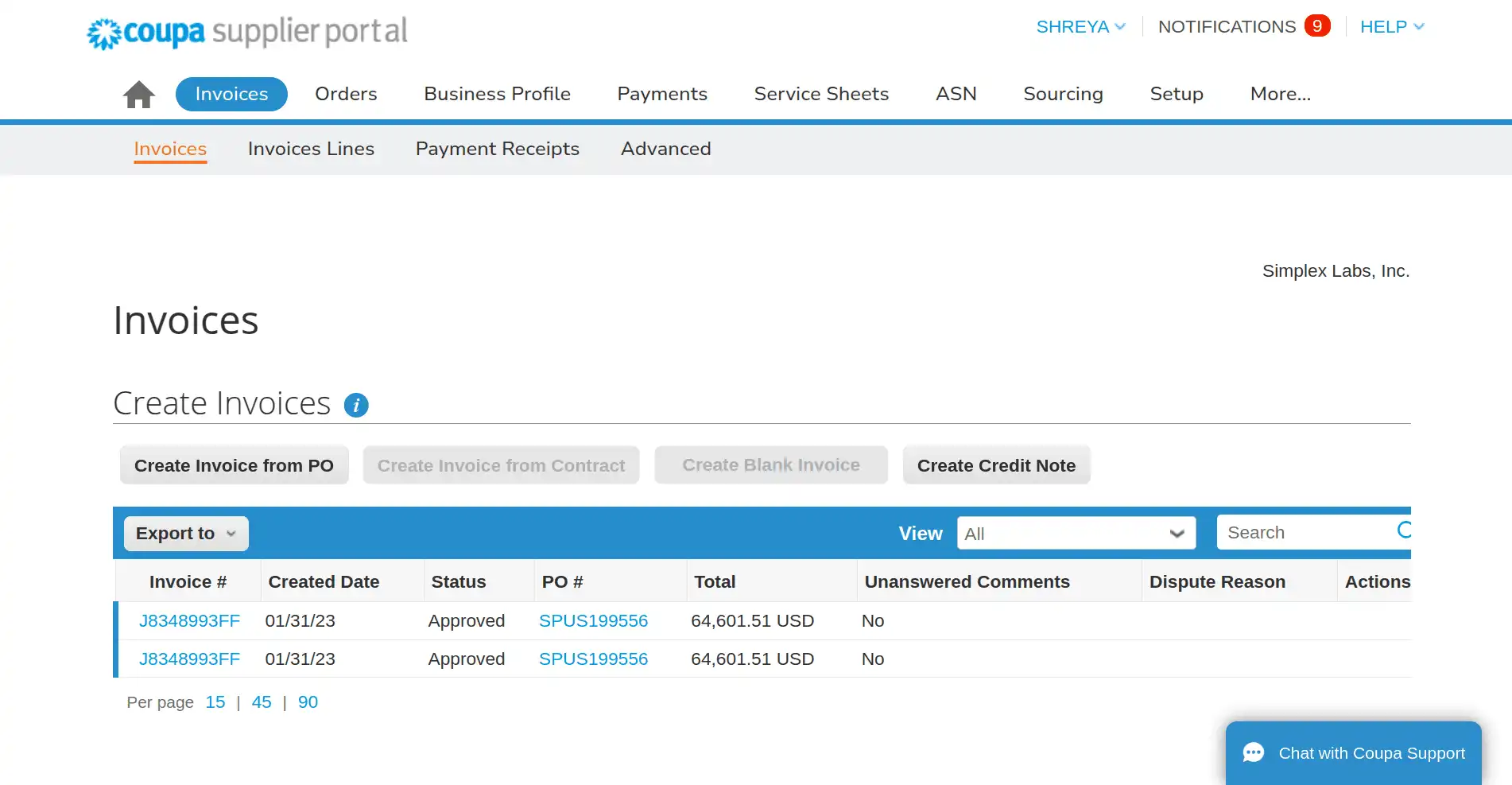
Task: Open PO SPUS199556 in second row
Action: 593,659
